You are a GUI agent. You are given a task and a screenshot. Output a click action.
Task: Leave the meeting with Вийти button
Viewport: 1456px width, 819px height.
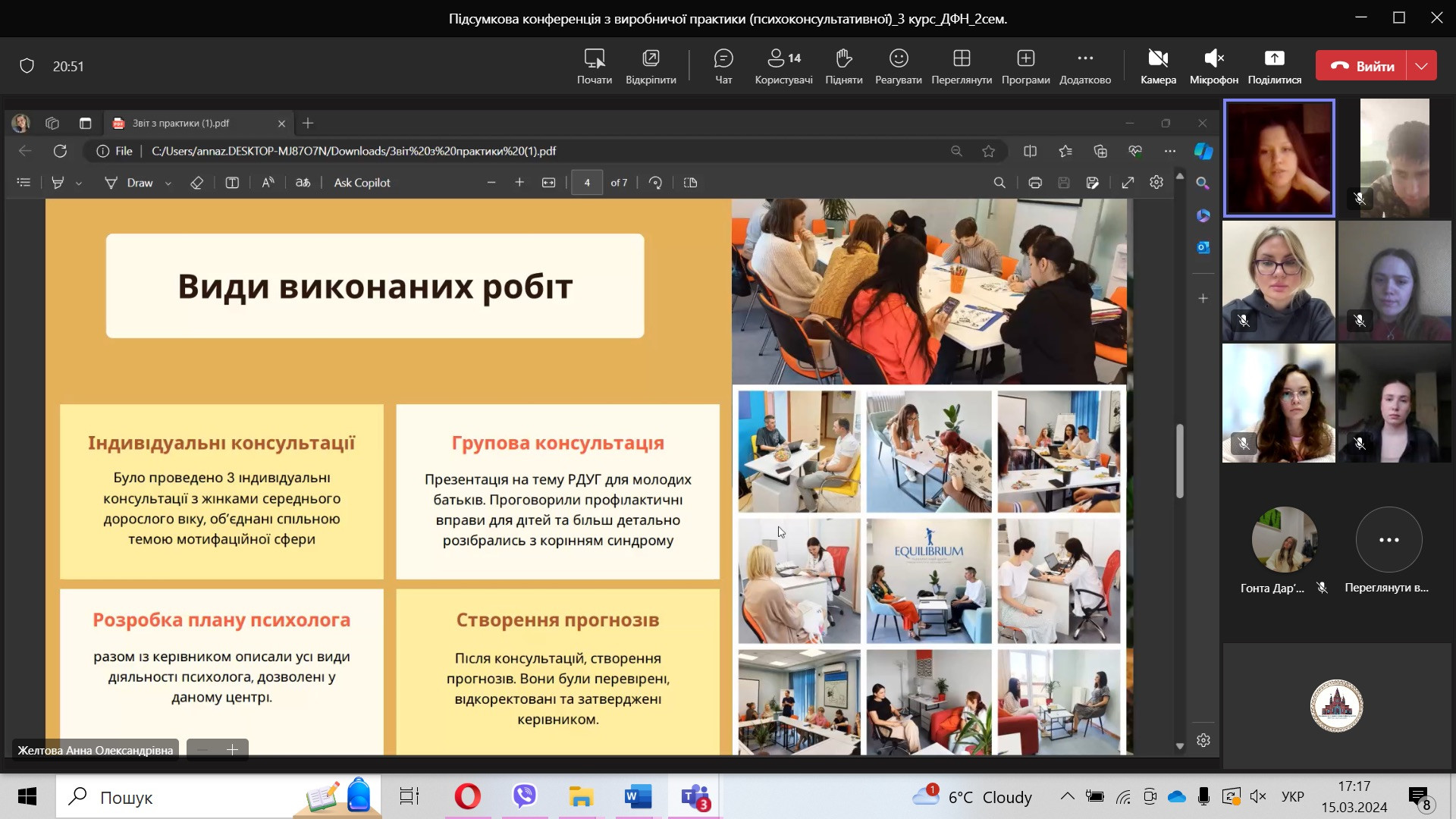coord(1362,66)
